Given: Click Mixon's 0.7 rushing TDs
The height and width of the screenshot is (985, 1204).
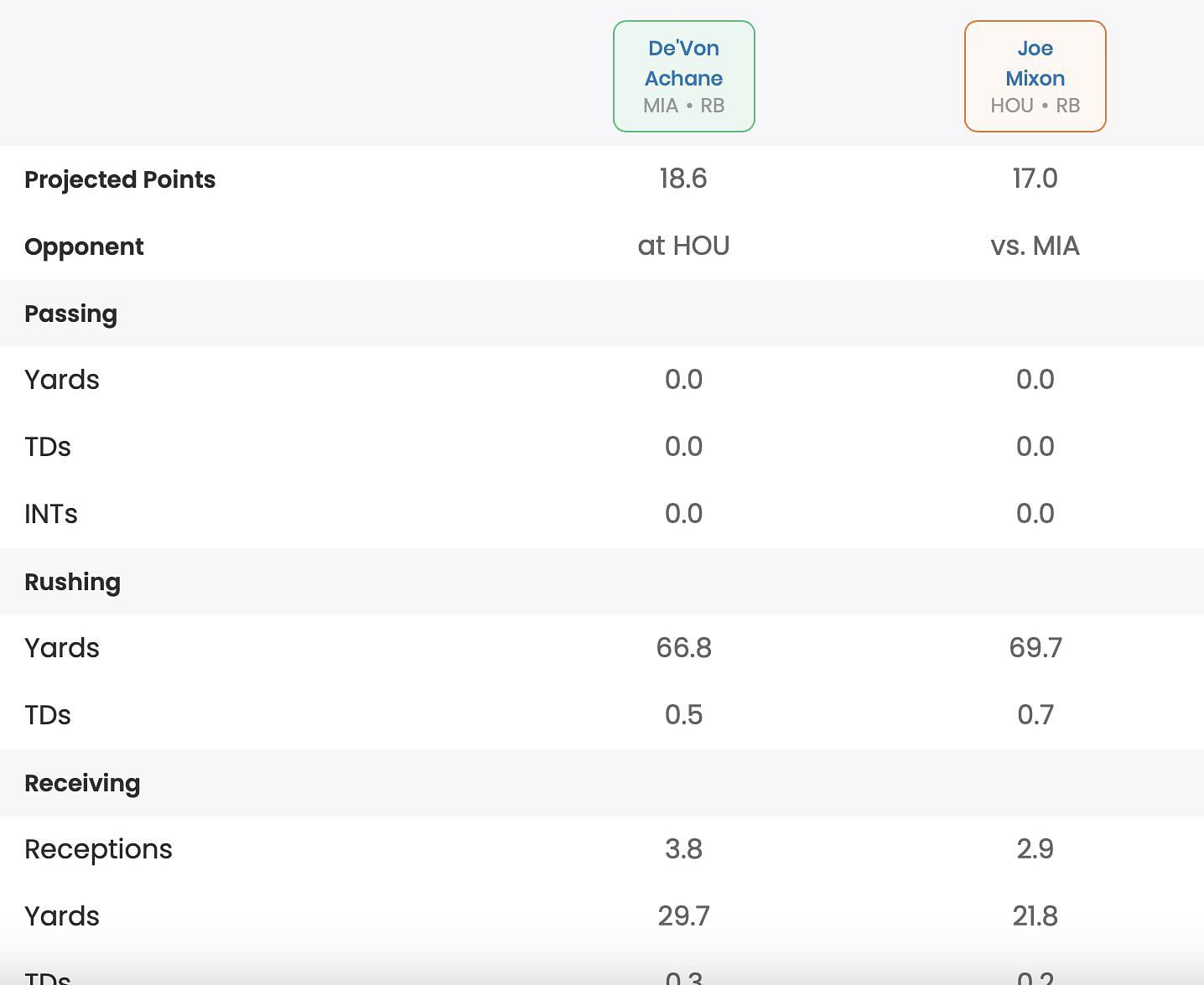Looking at the screenshot, I should pos(1035,715).
